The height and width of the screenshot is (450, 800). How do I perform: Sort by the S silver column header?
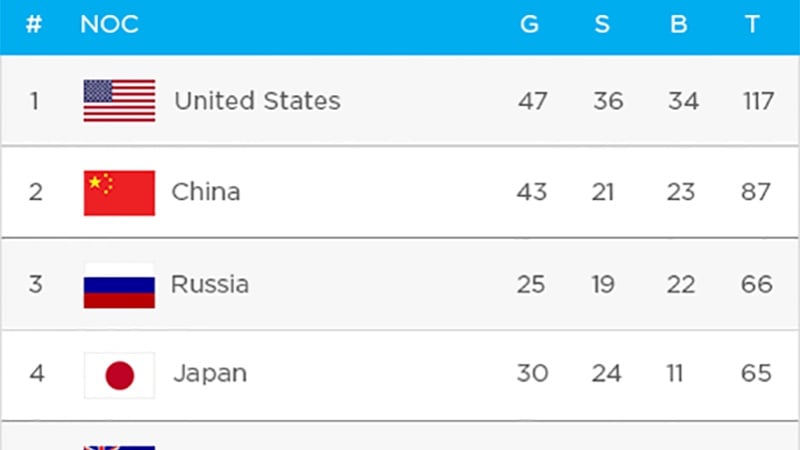click(602, 25)
